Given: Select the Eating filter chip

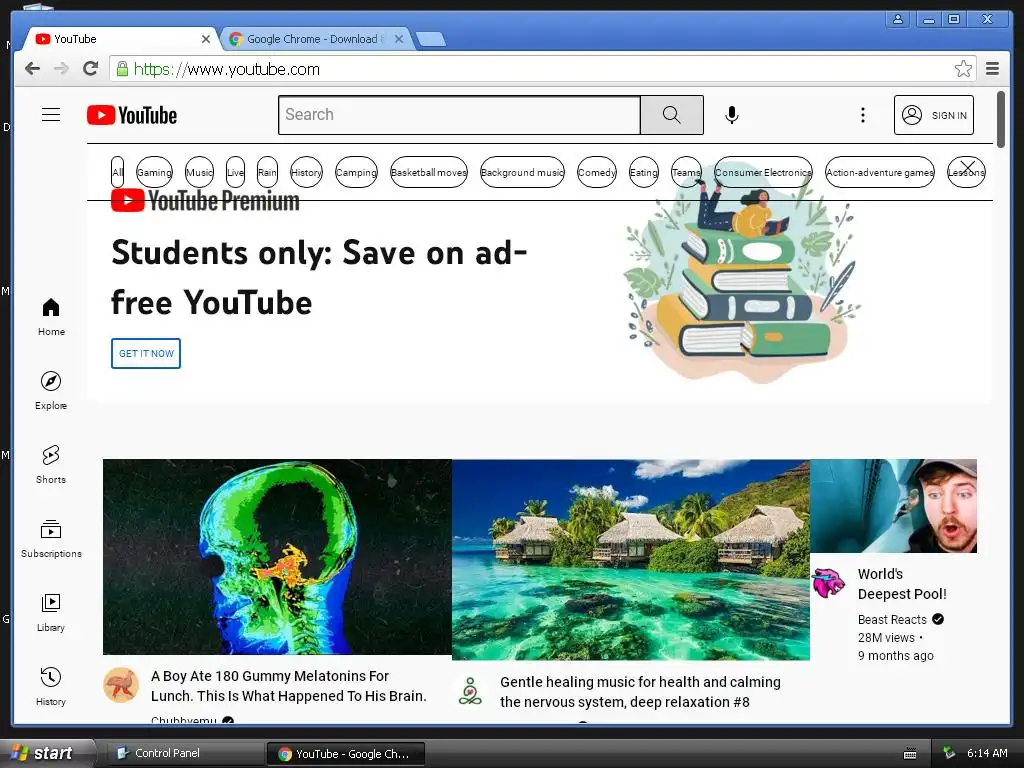Looking at the screenshot, I should tap(644, 172).
